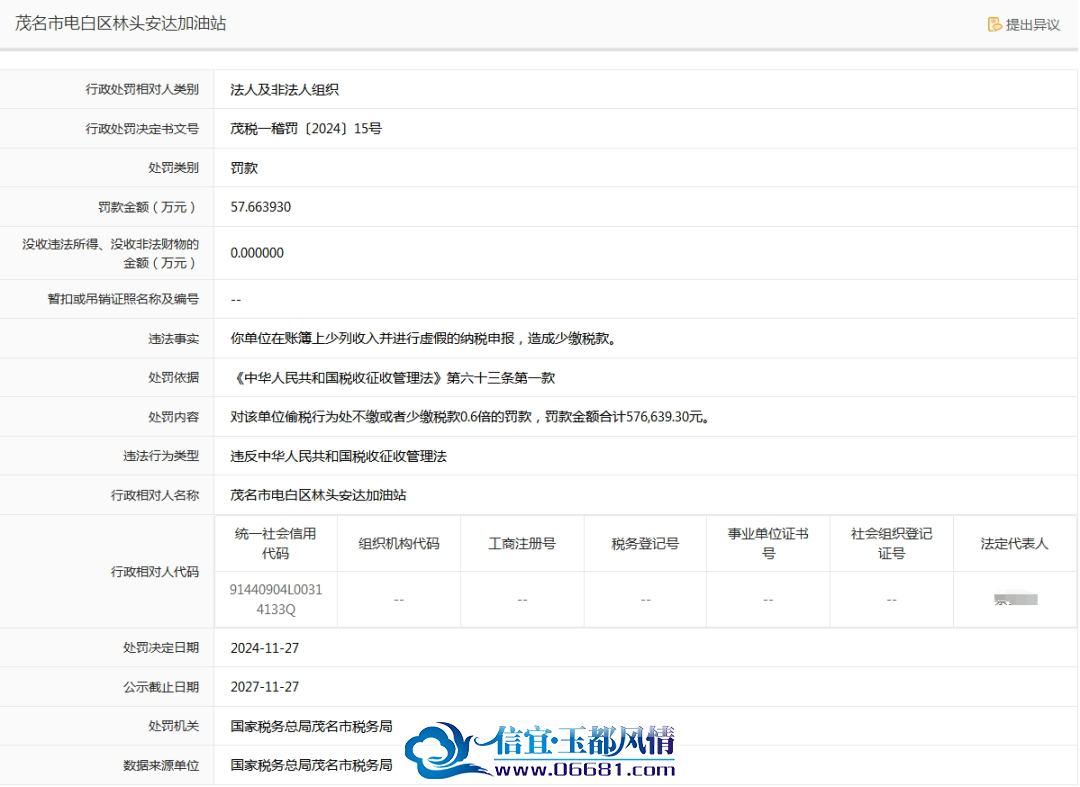Click the 社会组织登记证号 column header
The image size is (1080, 787).
[891, 543]
